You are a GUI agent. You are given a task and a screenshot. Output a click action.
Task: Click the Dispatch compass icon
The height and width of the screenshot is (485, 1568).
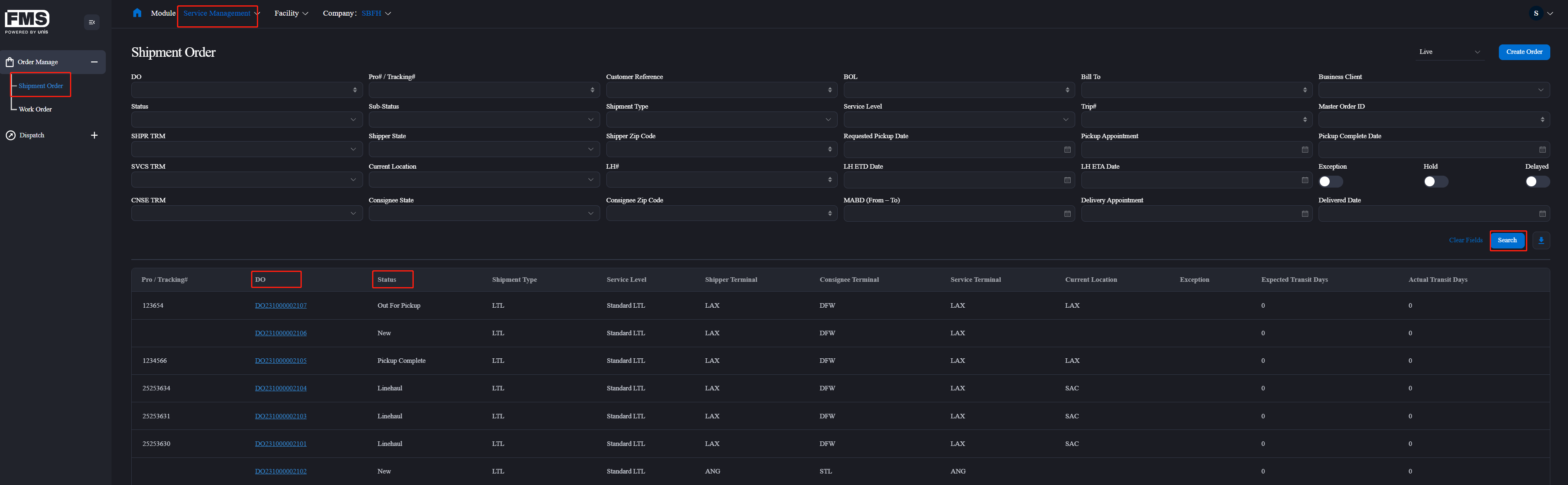click(10, 135)
